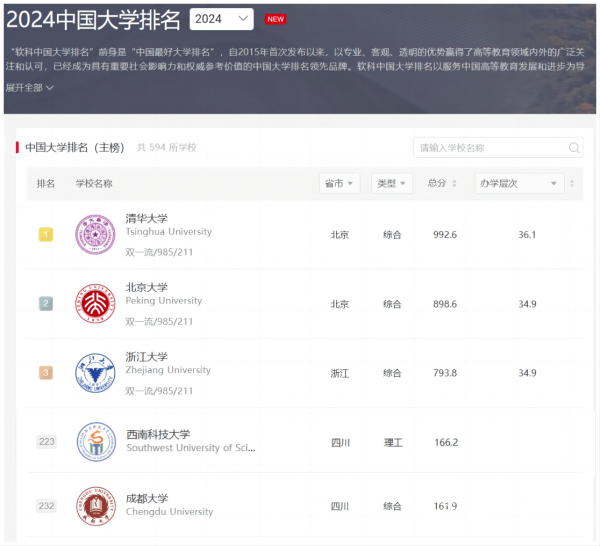Click the Peking University English name
The height and width of the screenshot is (546, 600).
[x=164, y=301]
